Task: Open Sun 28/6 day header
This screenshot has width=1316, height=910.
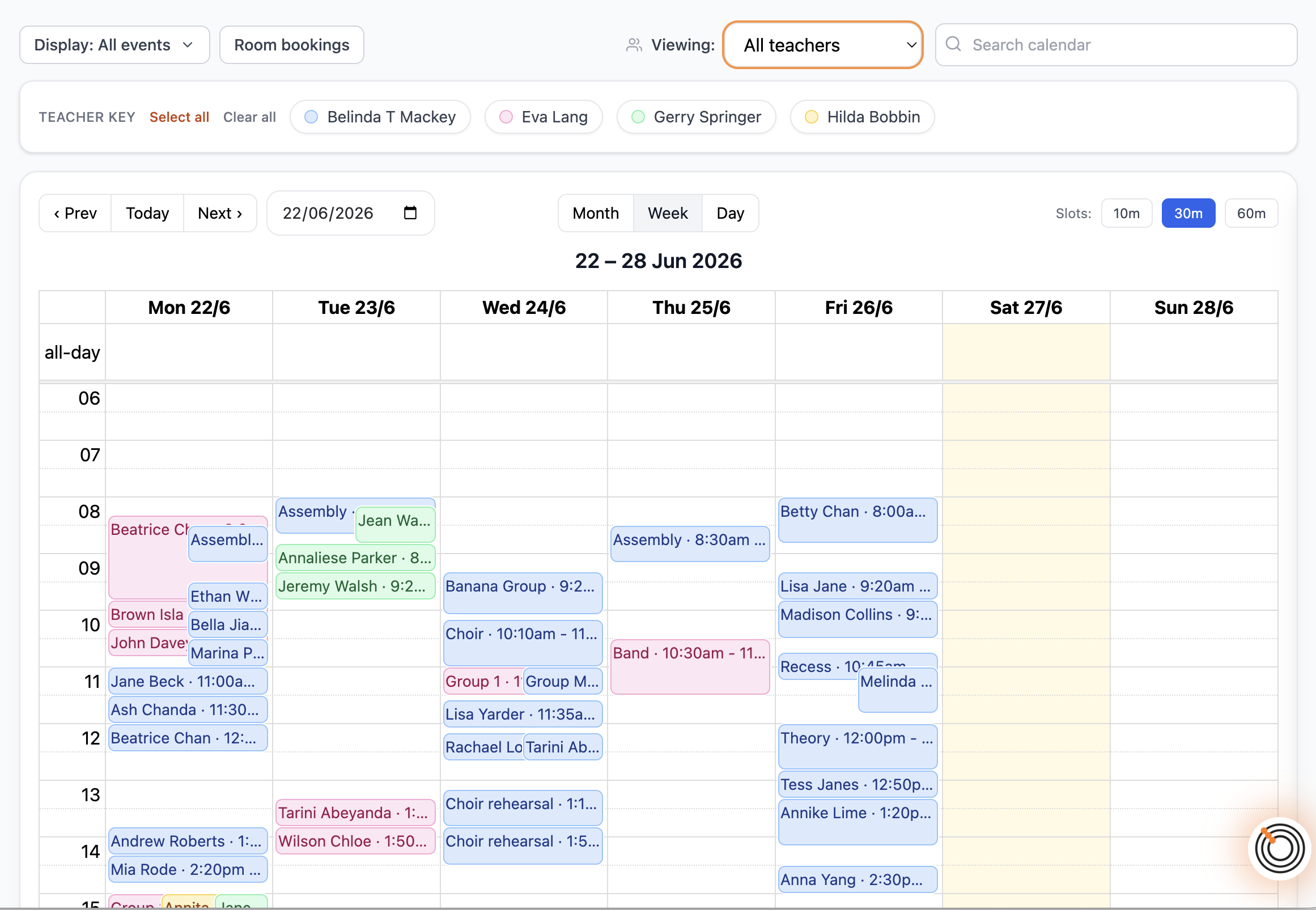Action: point(1194,307)
